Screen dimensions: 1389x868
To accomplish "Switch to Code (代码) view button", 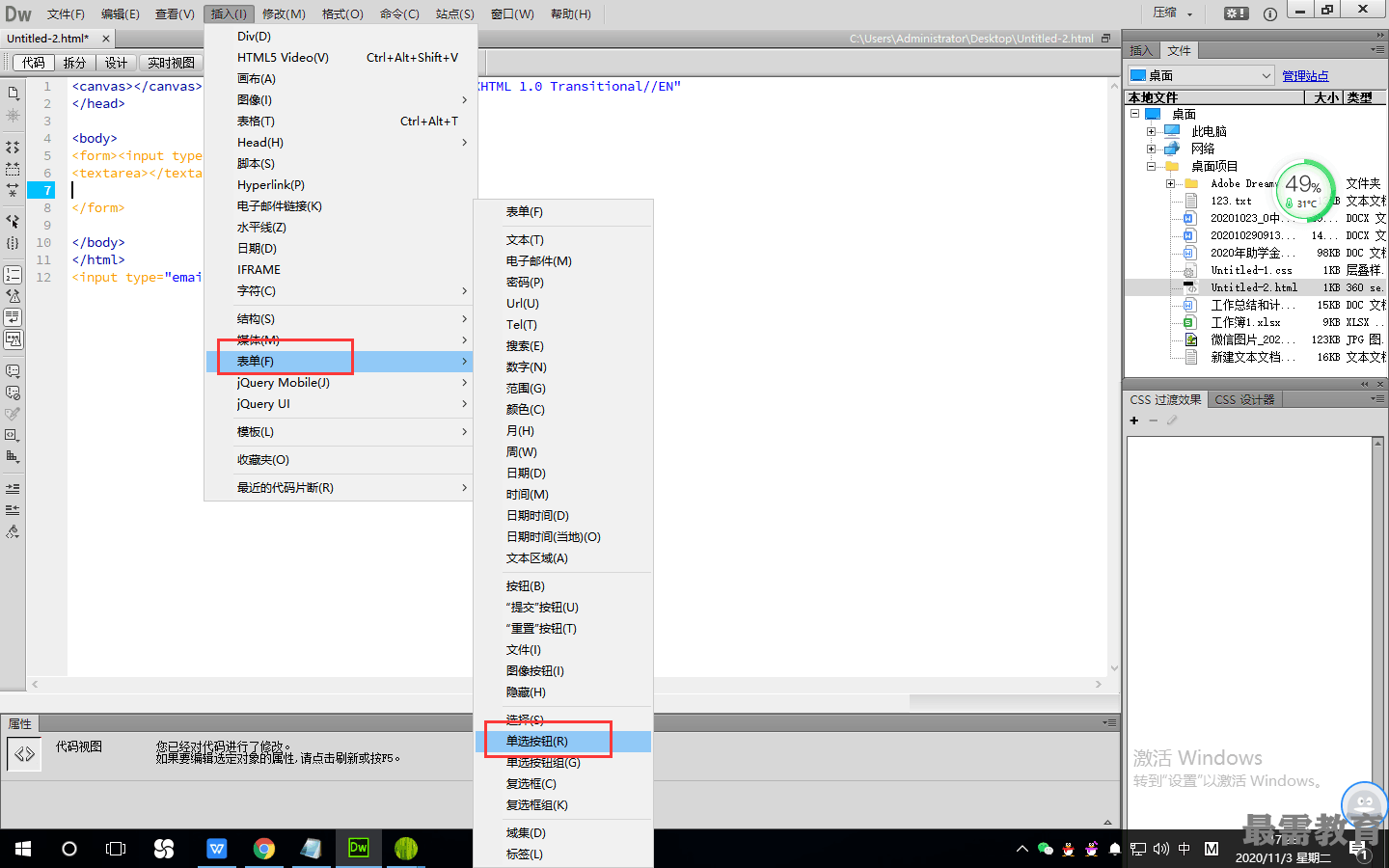I will point(34,63).
